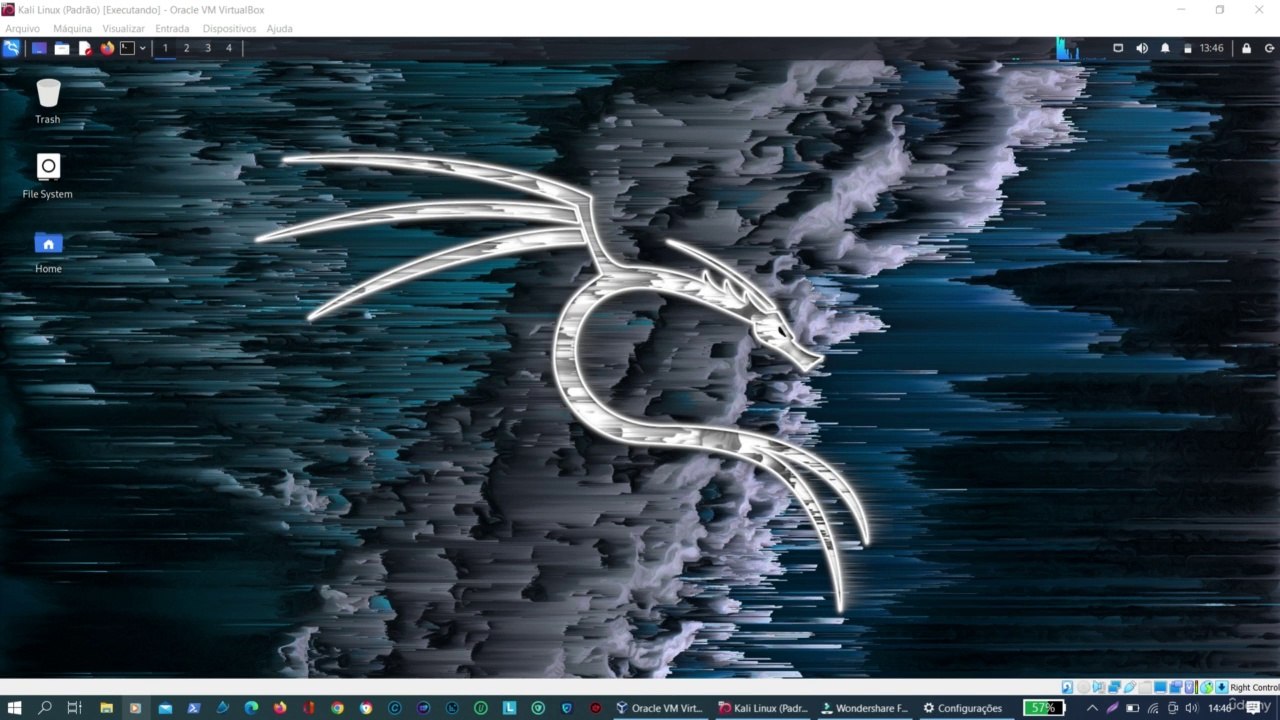Select the File System desktop icon
Screen dimensions: 1280x720
48,176
